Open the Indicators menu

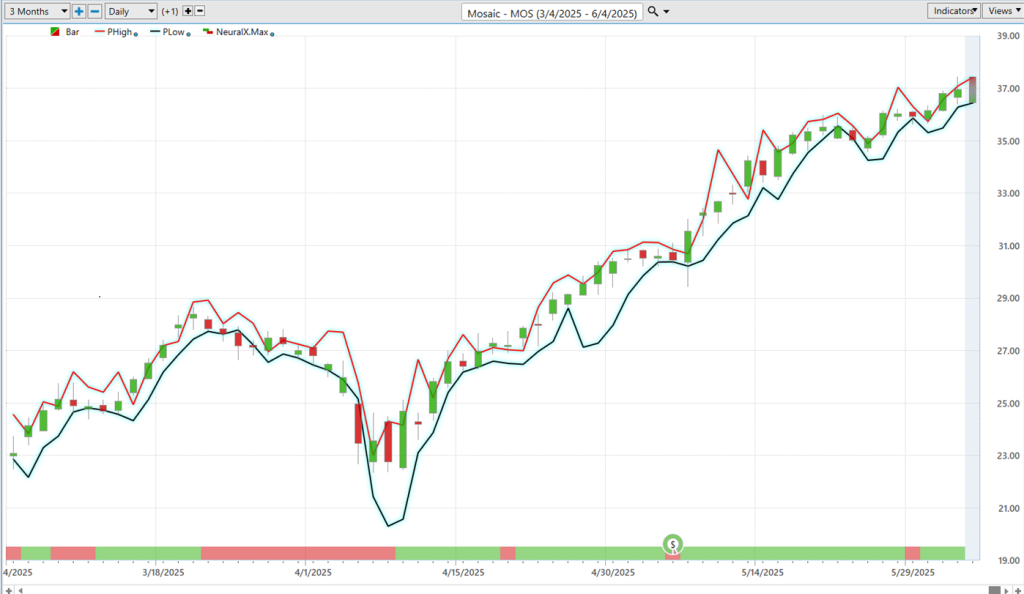click(x=953, y=11)
